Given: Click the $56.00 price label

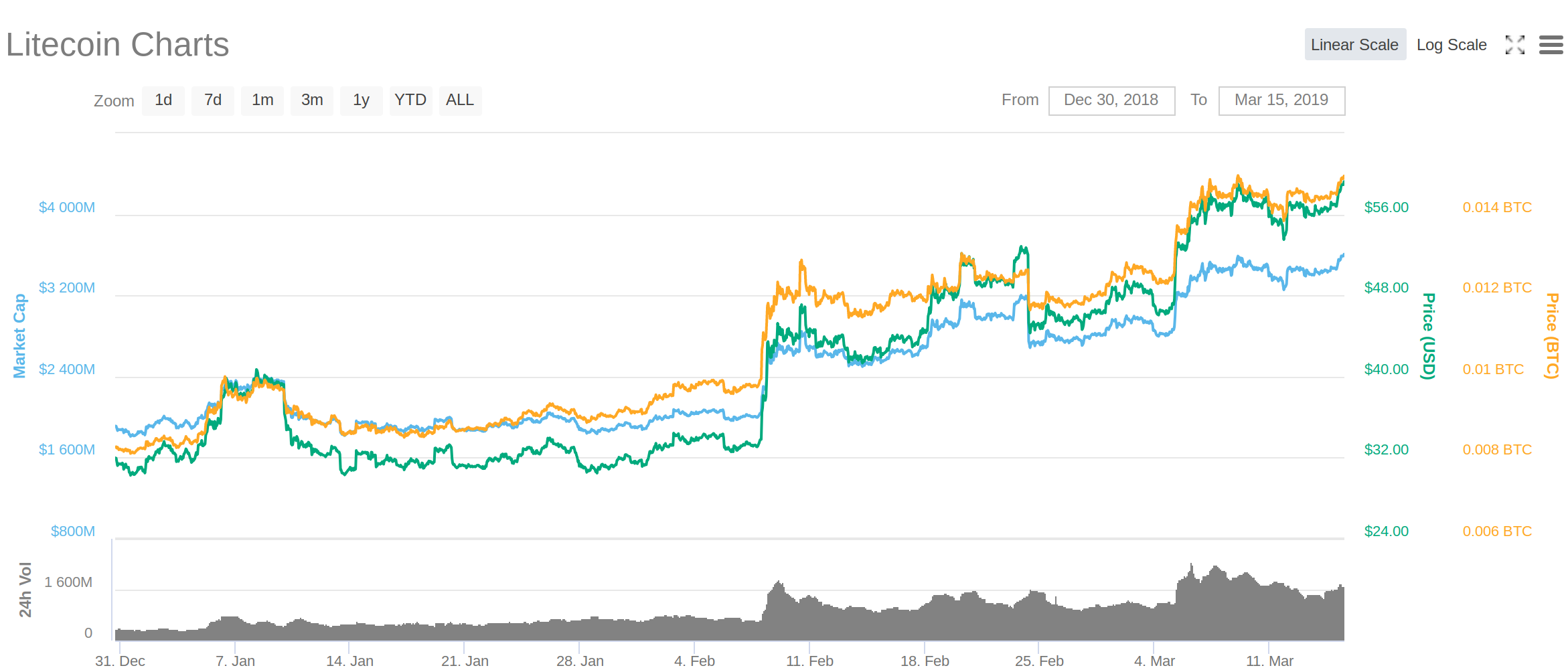Looking at the screenshot, I should (1387, 207).
